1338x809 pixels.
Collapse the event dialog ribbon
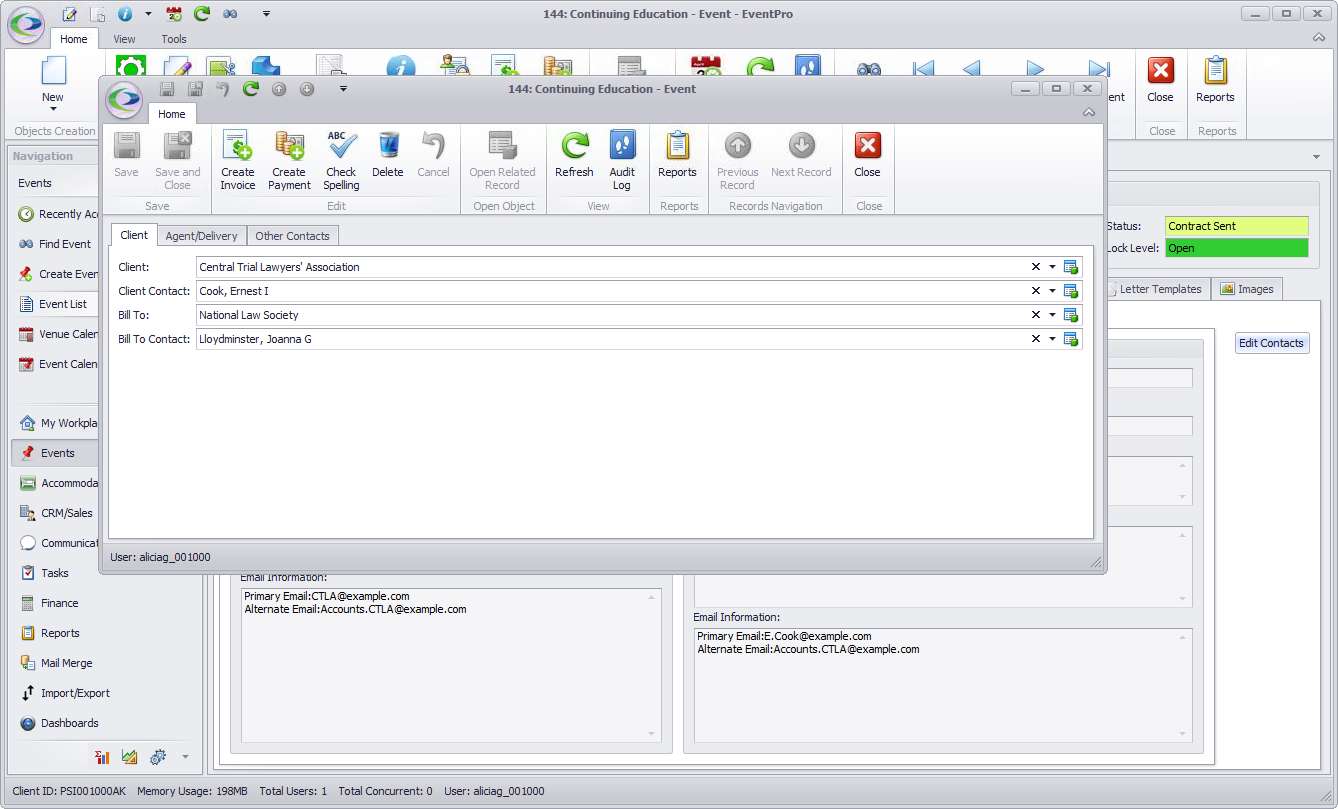click(x=1089, y=113)
